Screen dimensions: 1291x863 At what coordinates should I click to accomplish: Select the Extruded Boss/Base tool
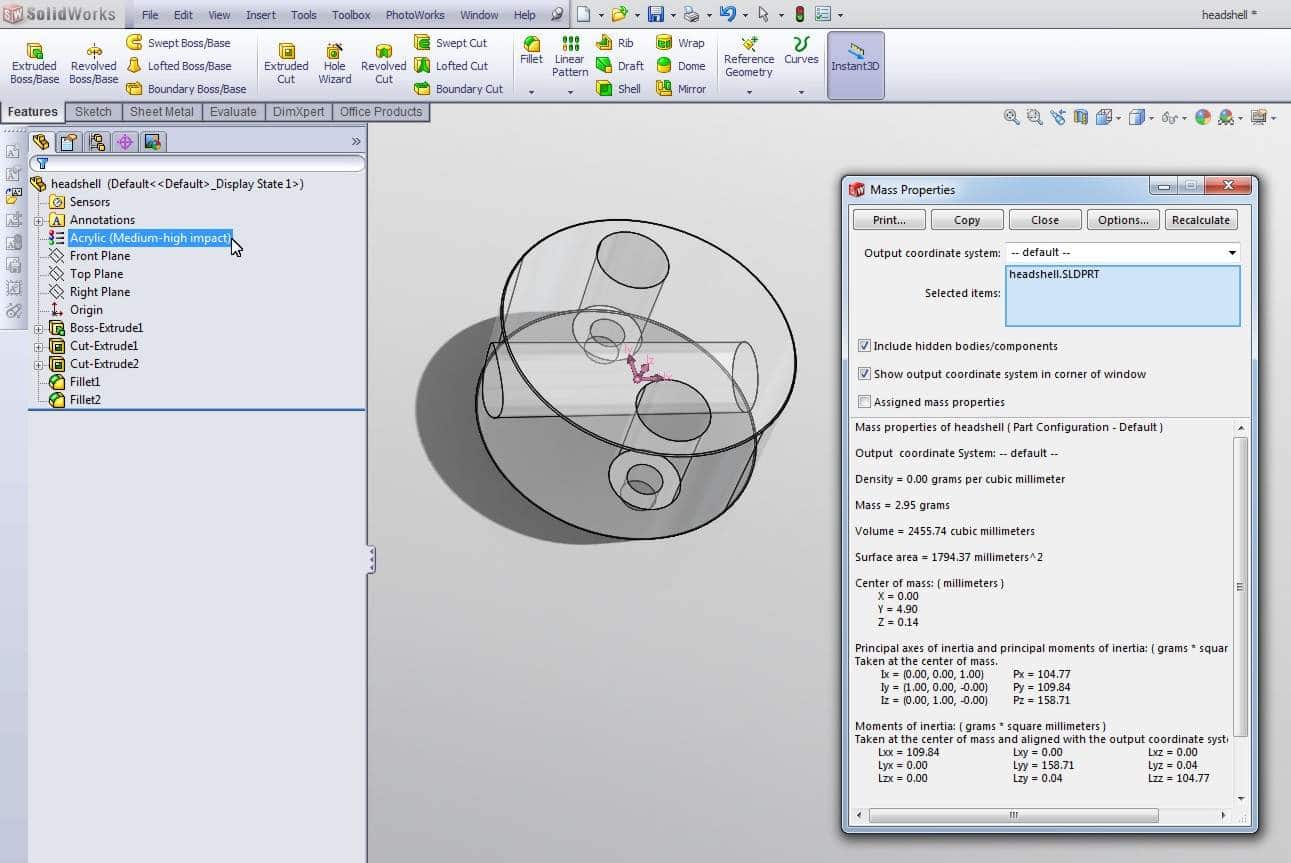(34, 64)
